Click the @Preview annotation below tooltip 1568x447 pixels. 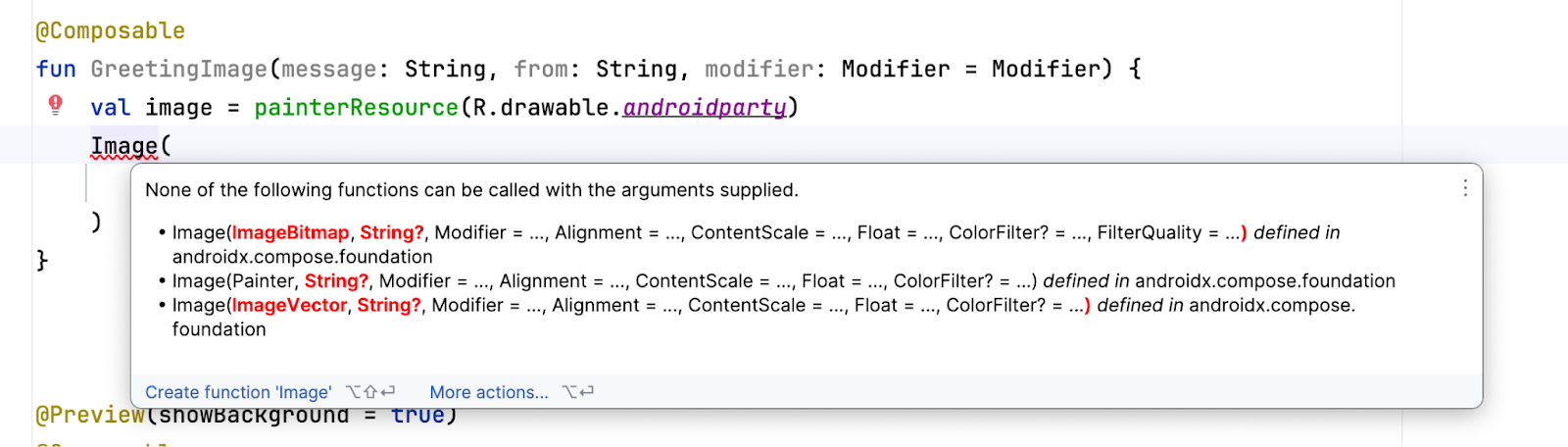coord(90,417)
